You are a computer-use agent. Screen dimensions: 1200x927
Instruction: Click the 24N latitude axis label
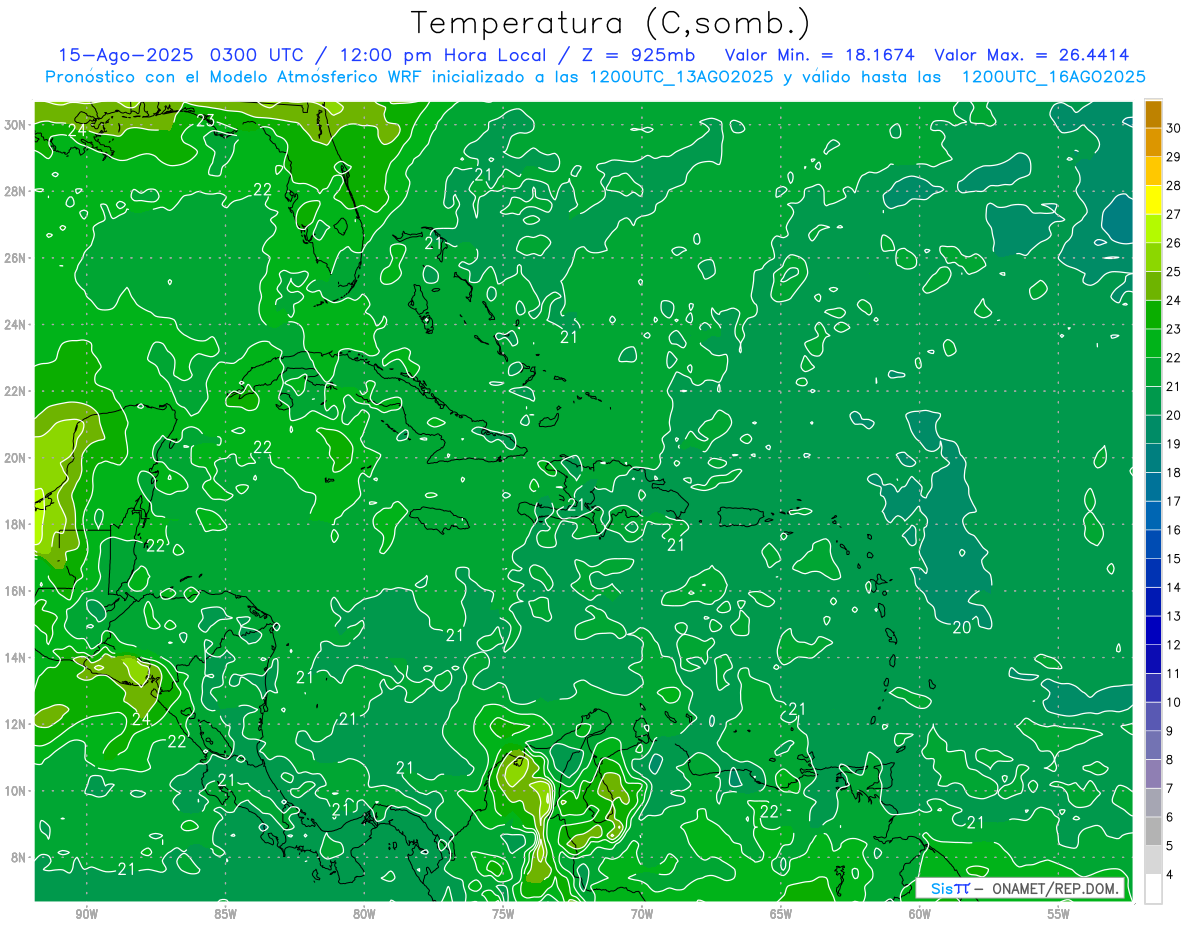(15, 324)
